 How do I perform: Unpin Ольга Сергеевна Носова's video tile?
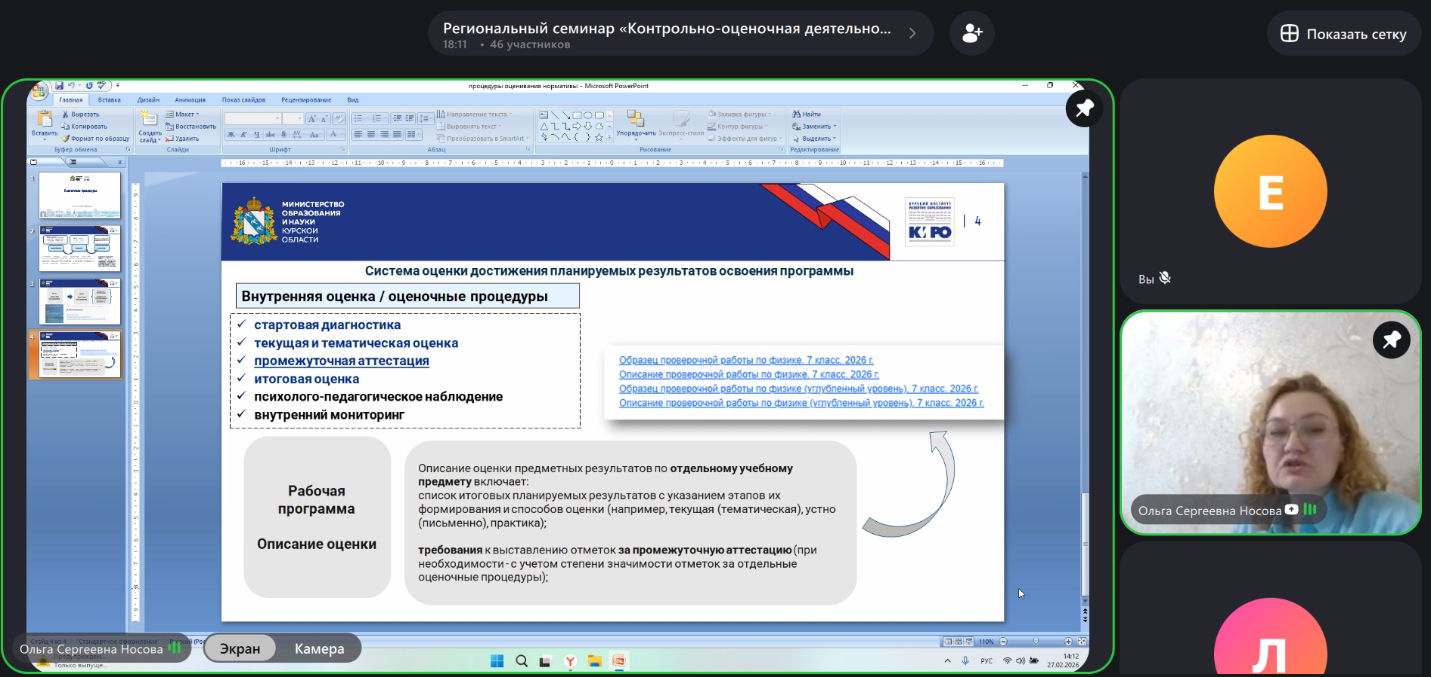pyautogui.click(x=1390, y=340)
